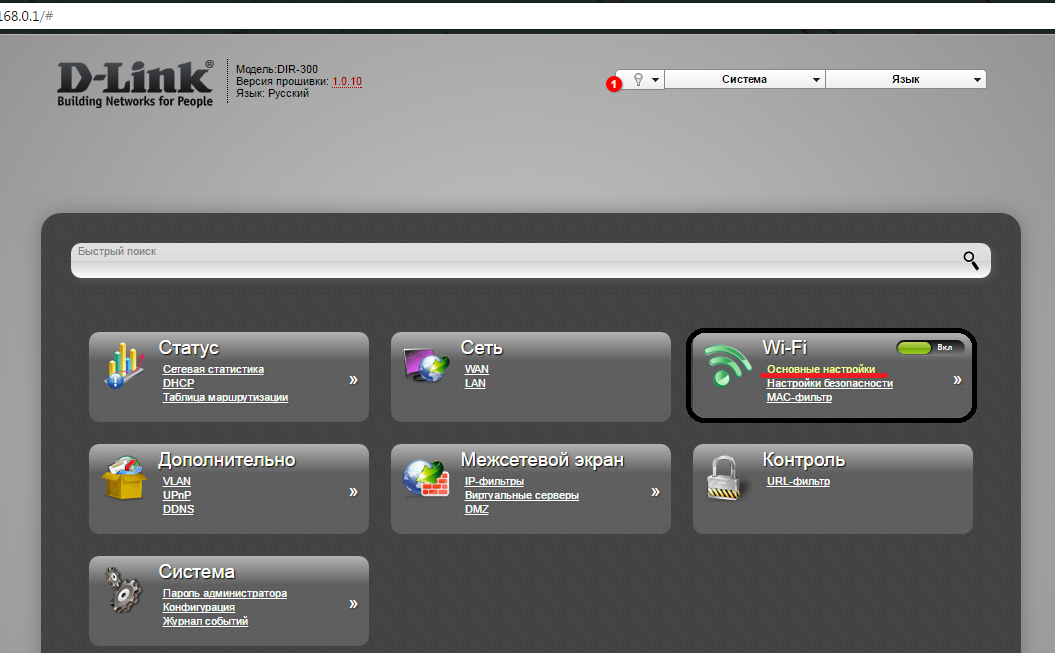This screenshot has height=653, width=1055.
Task: Open the Пароль администратора link
Action: click(225, 593)
